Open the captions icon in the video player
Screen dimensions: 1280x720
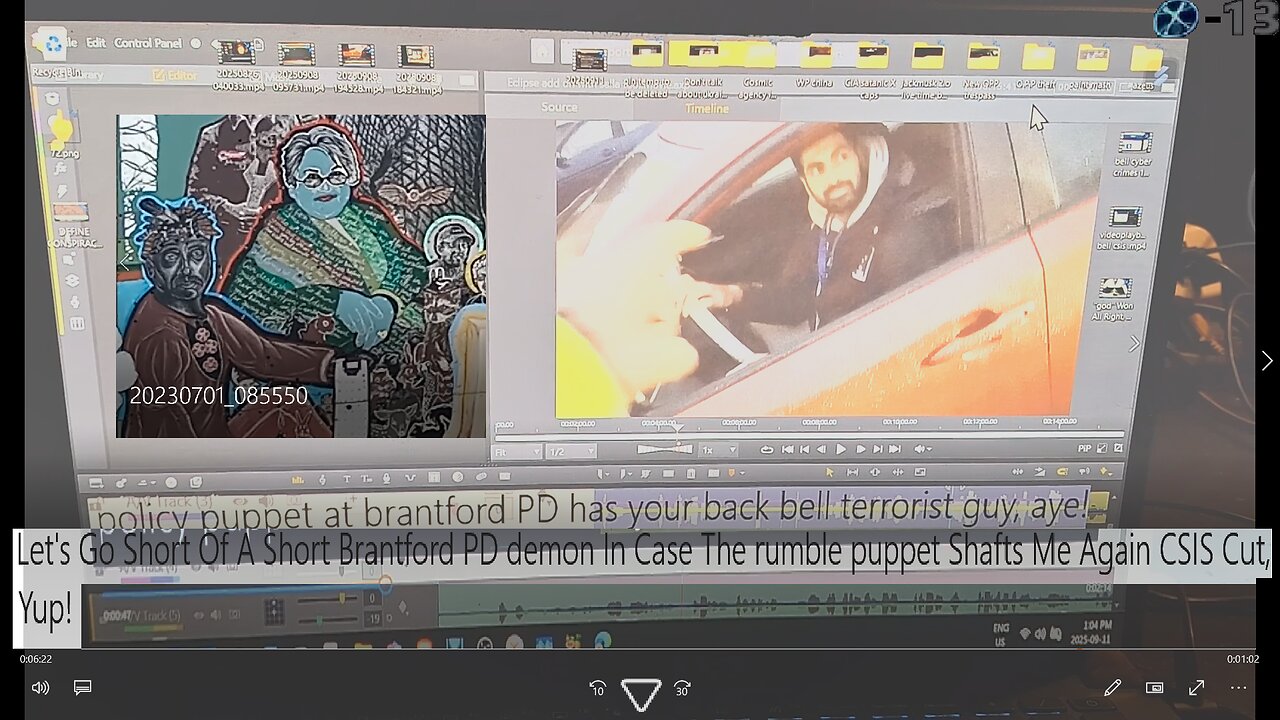click(83, 688)
